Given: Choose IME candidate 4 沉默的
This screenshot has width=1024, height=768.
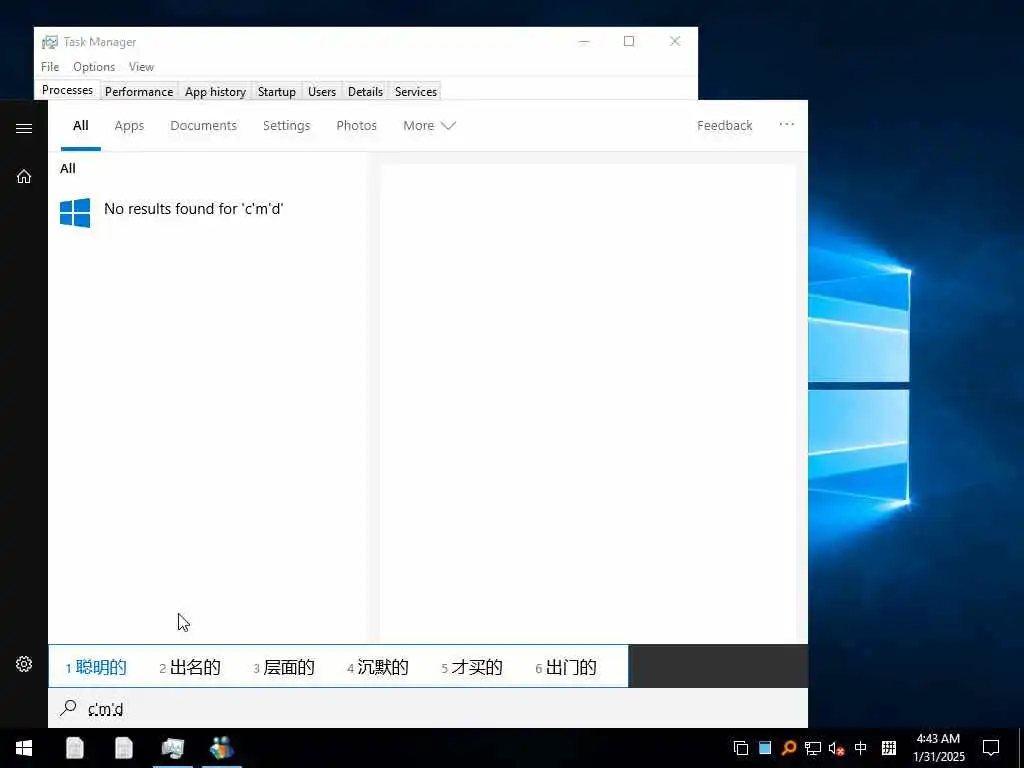Looking at the screenshot, I should pyautogui.click(x=378, y=667).
